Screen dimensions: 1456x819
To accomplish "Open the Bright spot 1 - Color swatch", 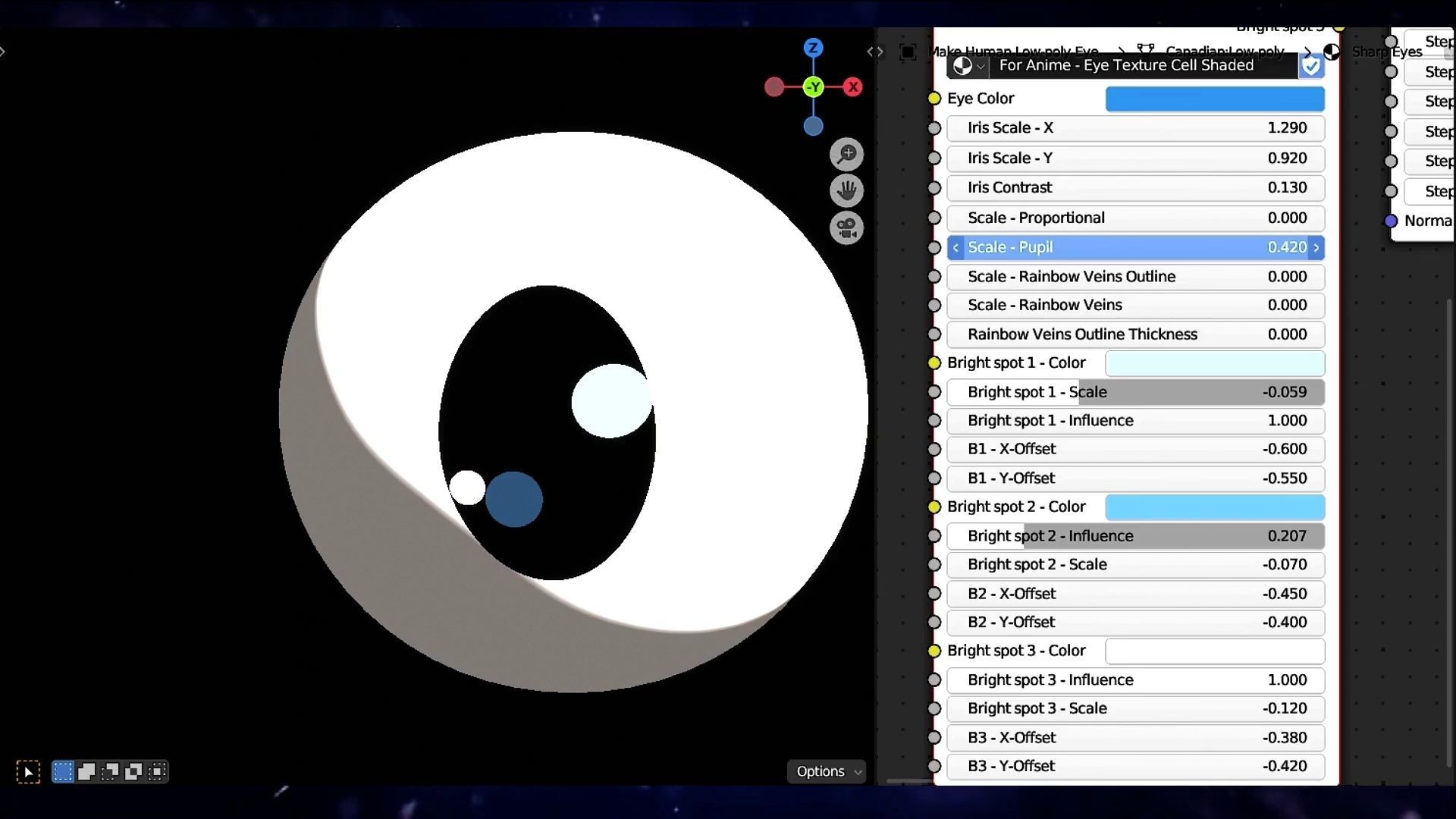I will [x=1215, y=363].
